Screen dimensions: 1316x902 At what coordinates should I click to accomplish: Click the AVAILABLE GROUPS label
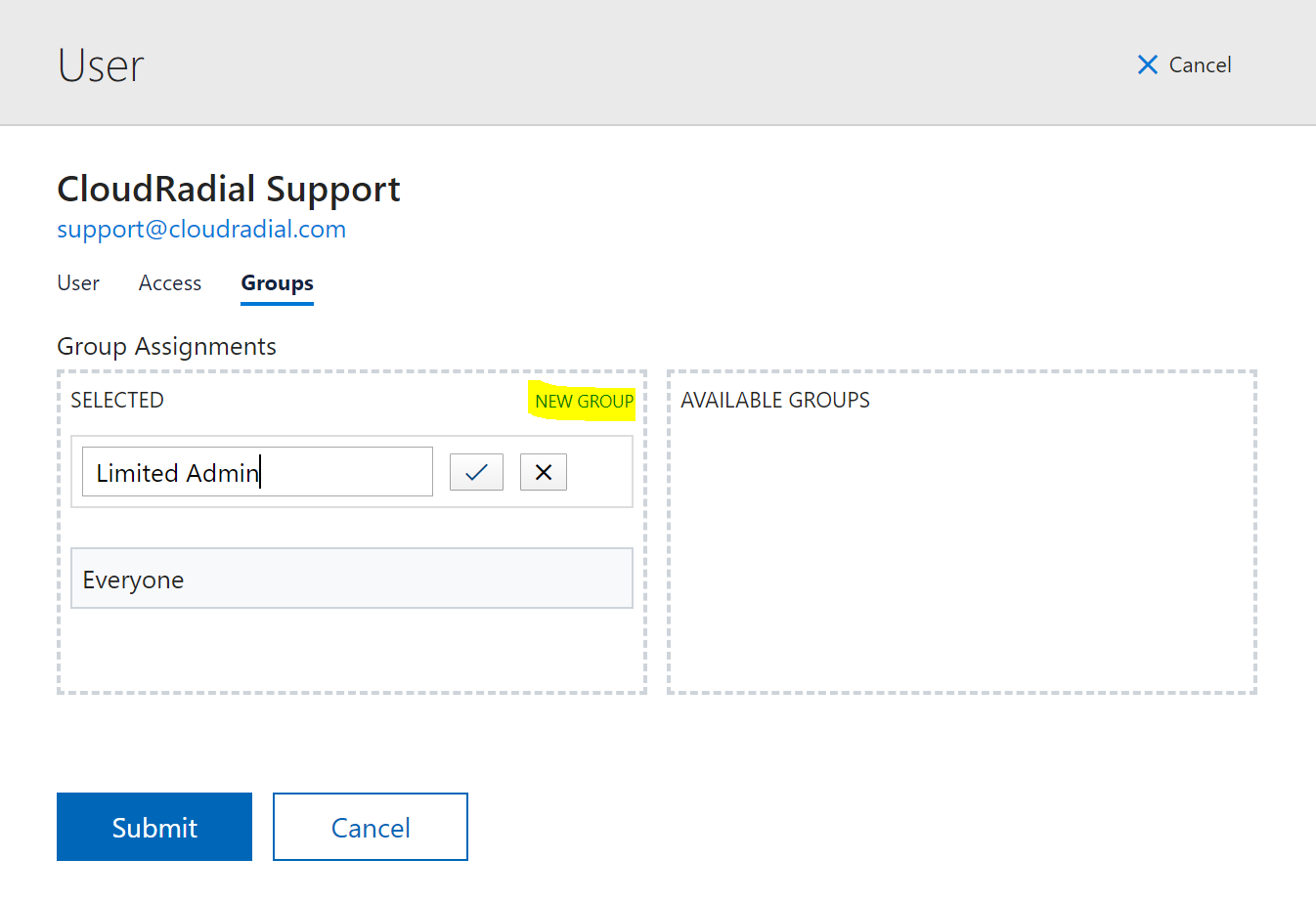pos(775,401)
